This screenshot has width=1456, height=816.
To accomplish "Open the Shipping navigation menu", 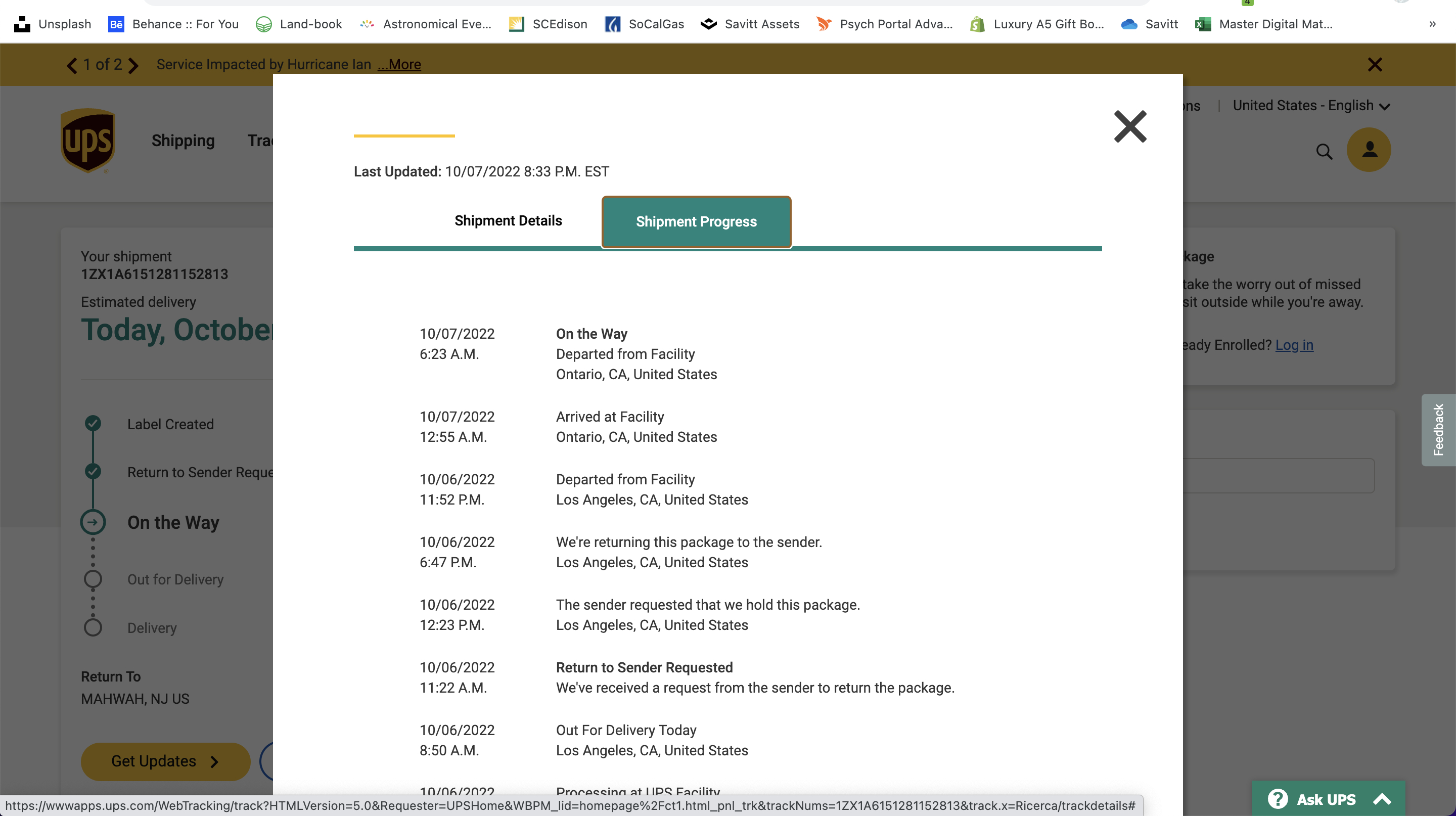I will point(183,140).
